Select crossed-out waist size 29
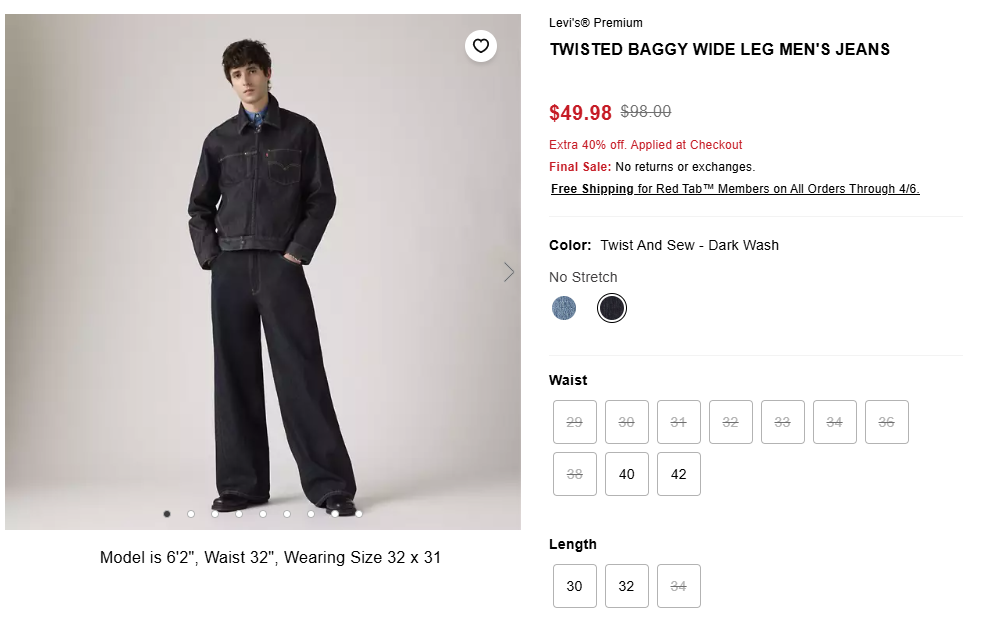Viewport: 994px width, 618px height. pos(575,422)
